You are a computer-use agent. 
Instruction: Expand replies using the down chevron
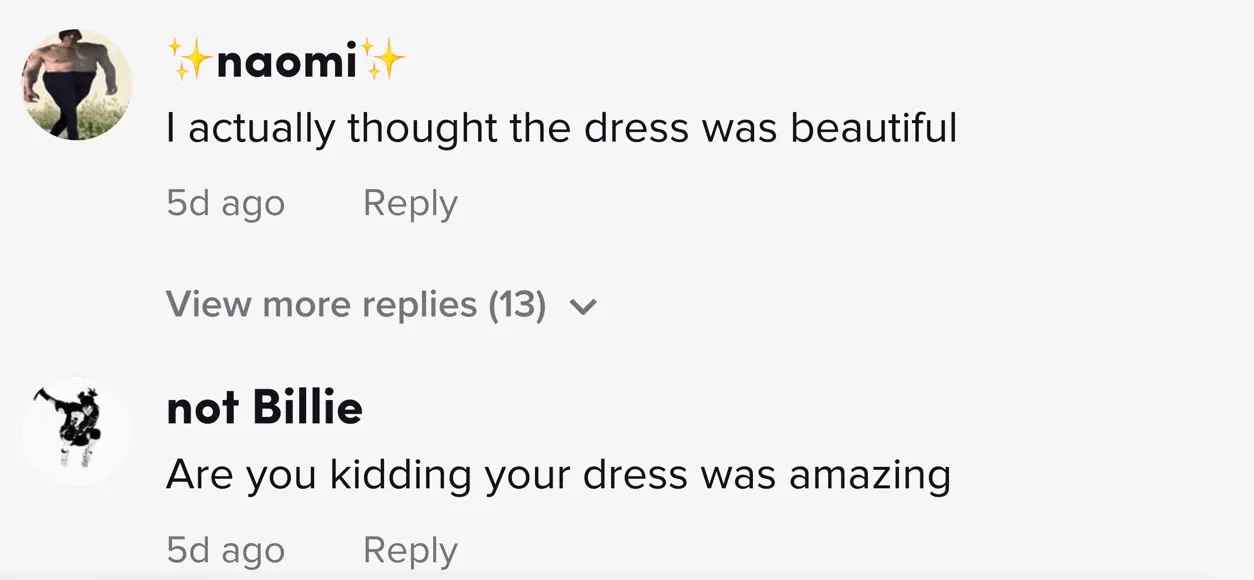click(x=582, y=307)
